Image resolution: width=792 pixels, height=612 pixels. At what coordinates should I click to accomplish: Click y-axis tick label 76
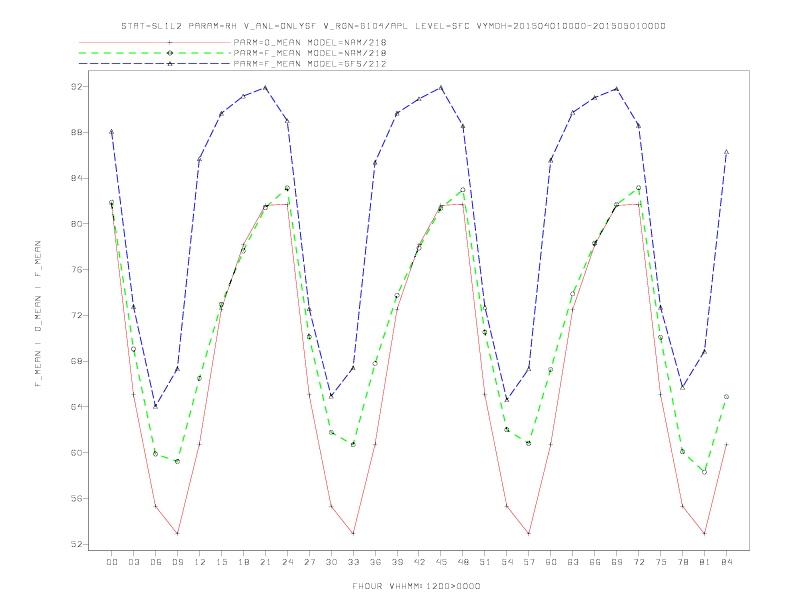[77, 270]
